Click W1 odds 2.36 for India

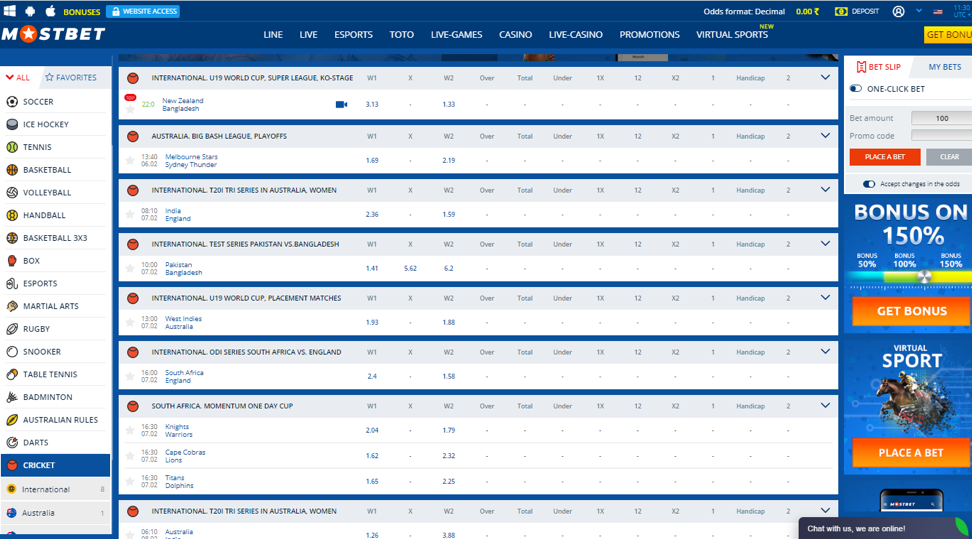pyautogui.click(x=372, y=214)
